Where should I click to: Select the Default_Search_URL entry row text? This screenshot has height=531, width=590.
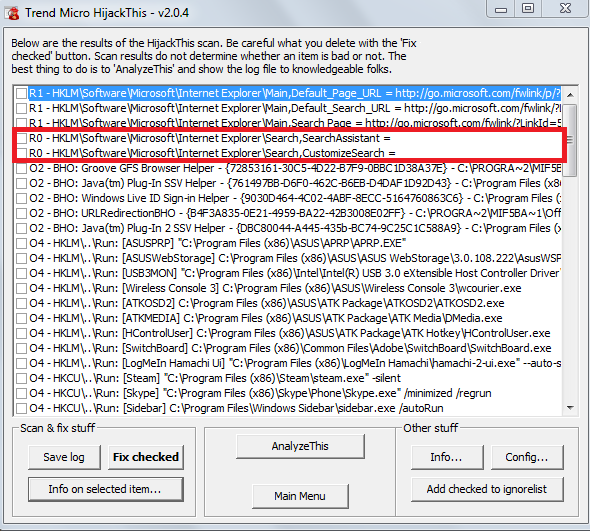coord(295,108)
